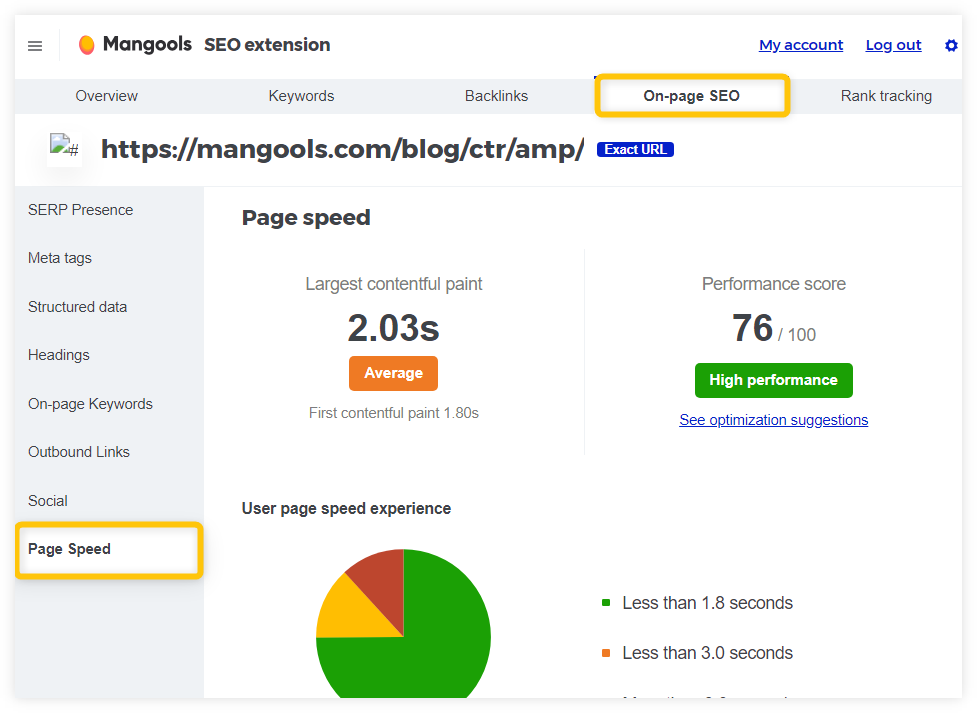The height and width of the screenshot is (713, 977).
Task: Open the My account link
Action: coord(801,45)
